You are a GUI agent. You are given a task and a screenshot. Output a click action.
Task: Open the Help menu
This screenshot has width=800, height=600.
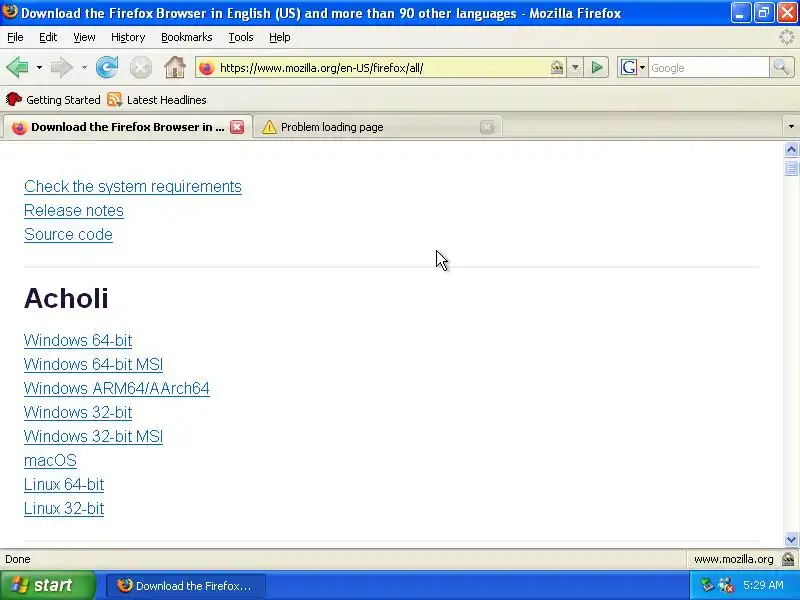pyautogui.click(x=280, y=37)
